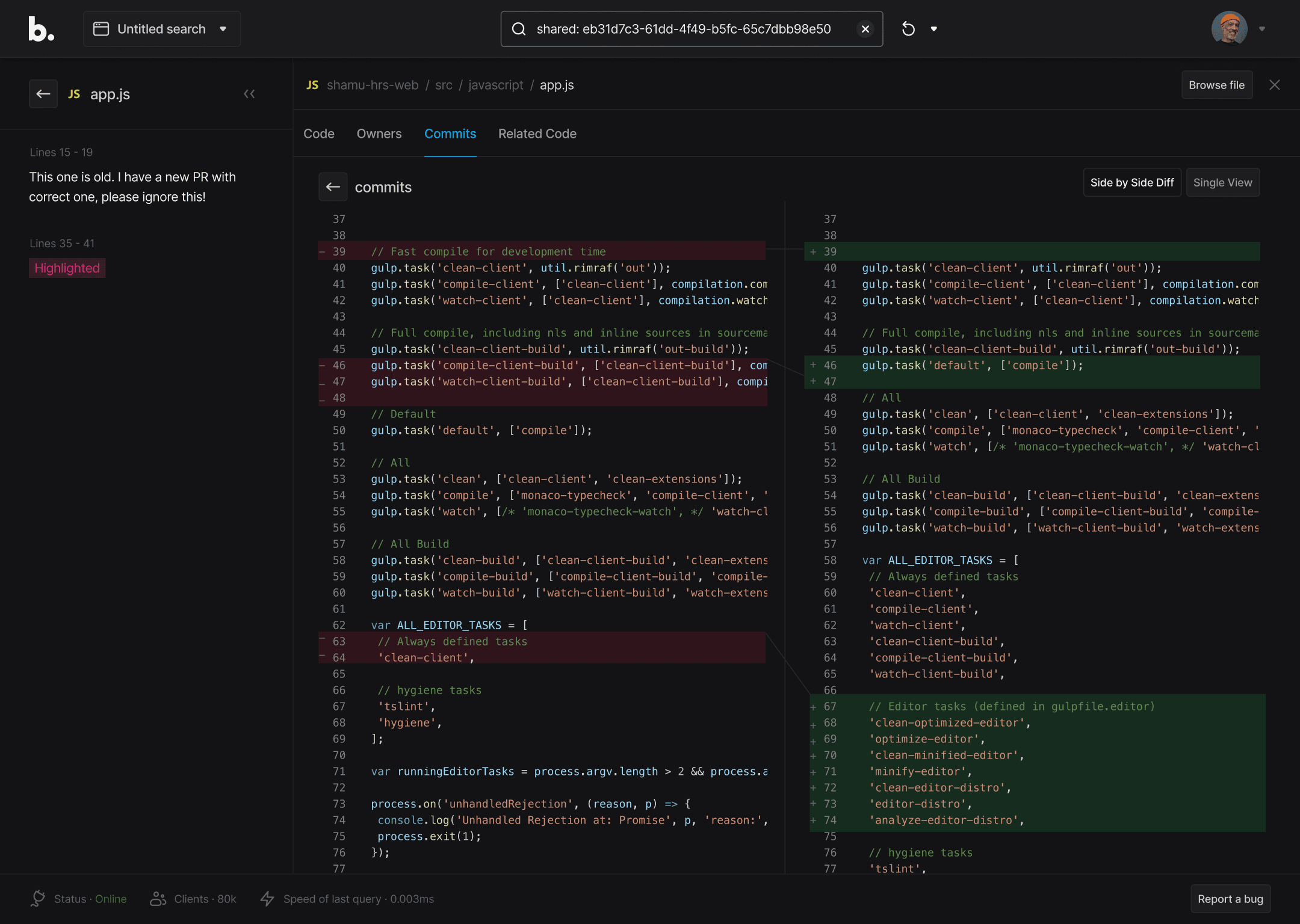Open shamu-hrs-web in breadcrumb

373,85
